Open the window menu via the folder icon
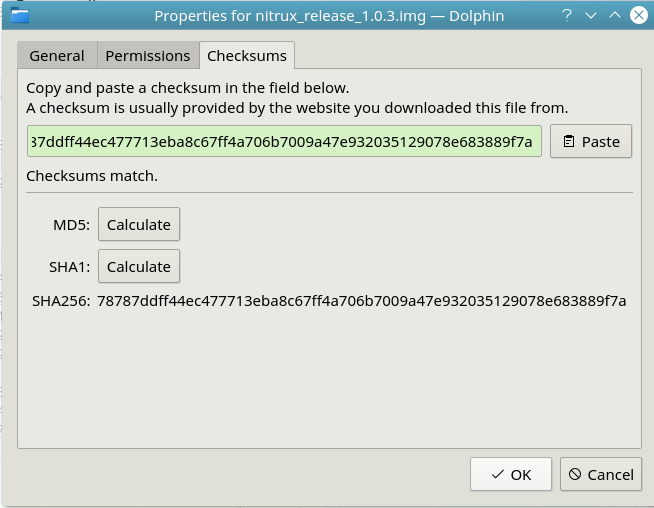 [19, 15]
